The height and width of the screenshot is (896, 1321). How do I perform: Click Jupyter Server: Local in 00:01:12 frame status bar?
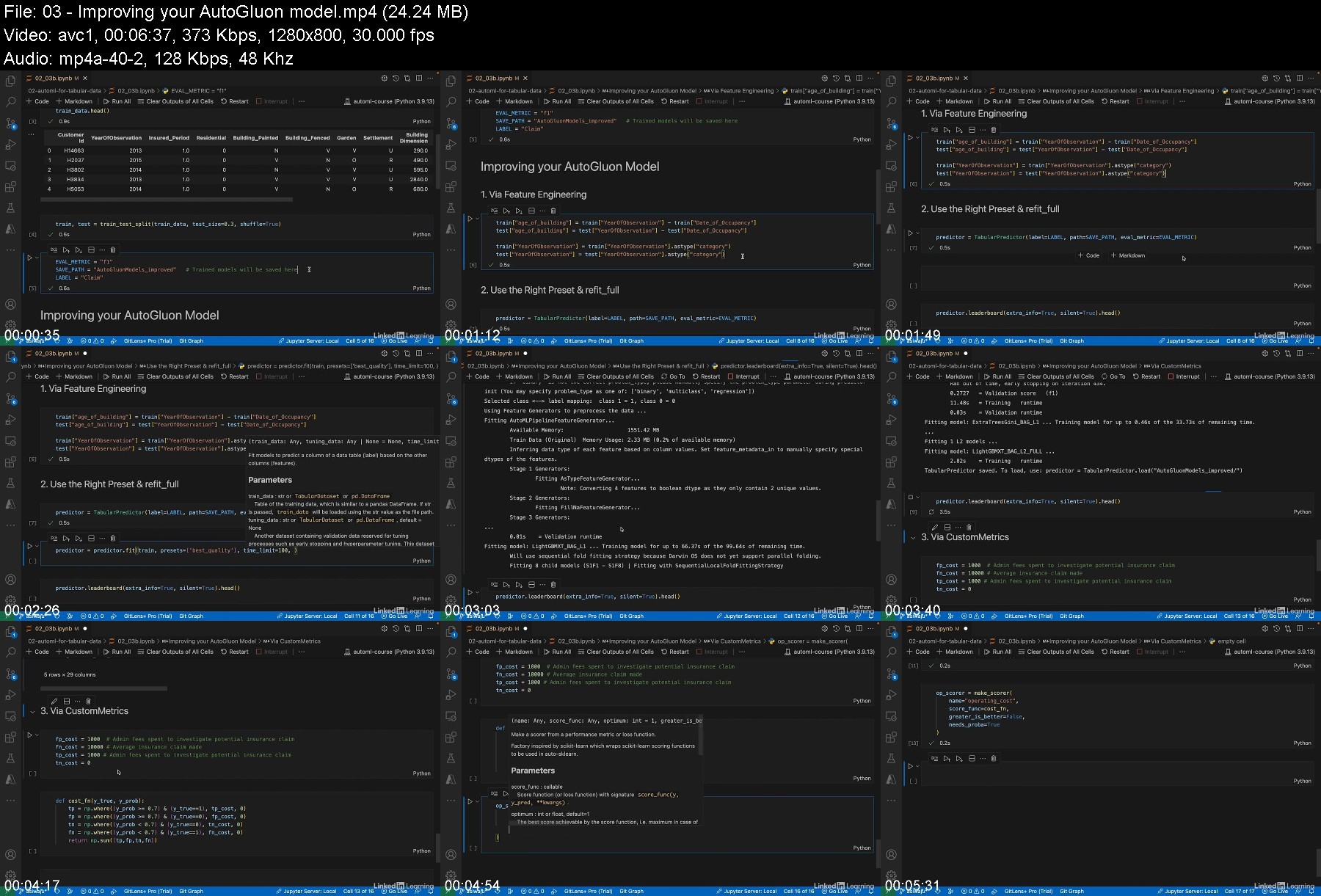[x=749, y=341]
